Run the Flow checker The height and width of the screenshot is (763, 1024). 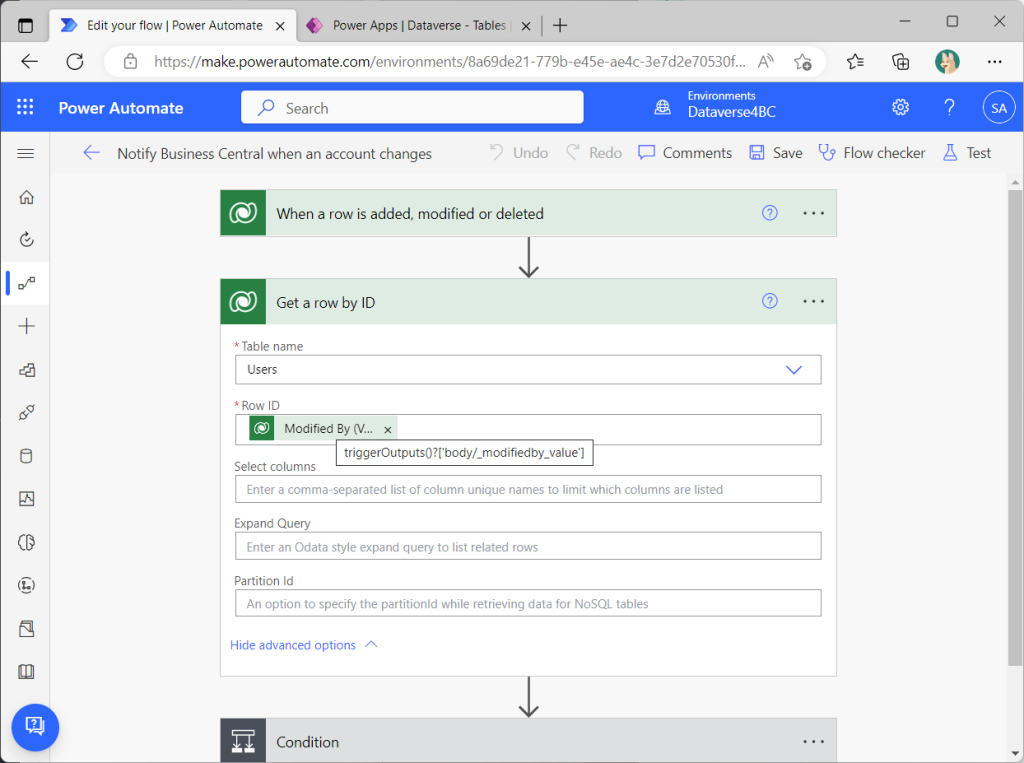[x=872, y=153]
